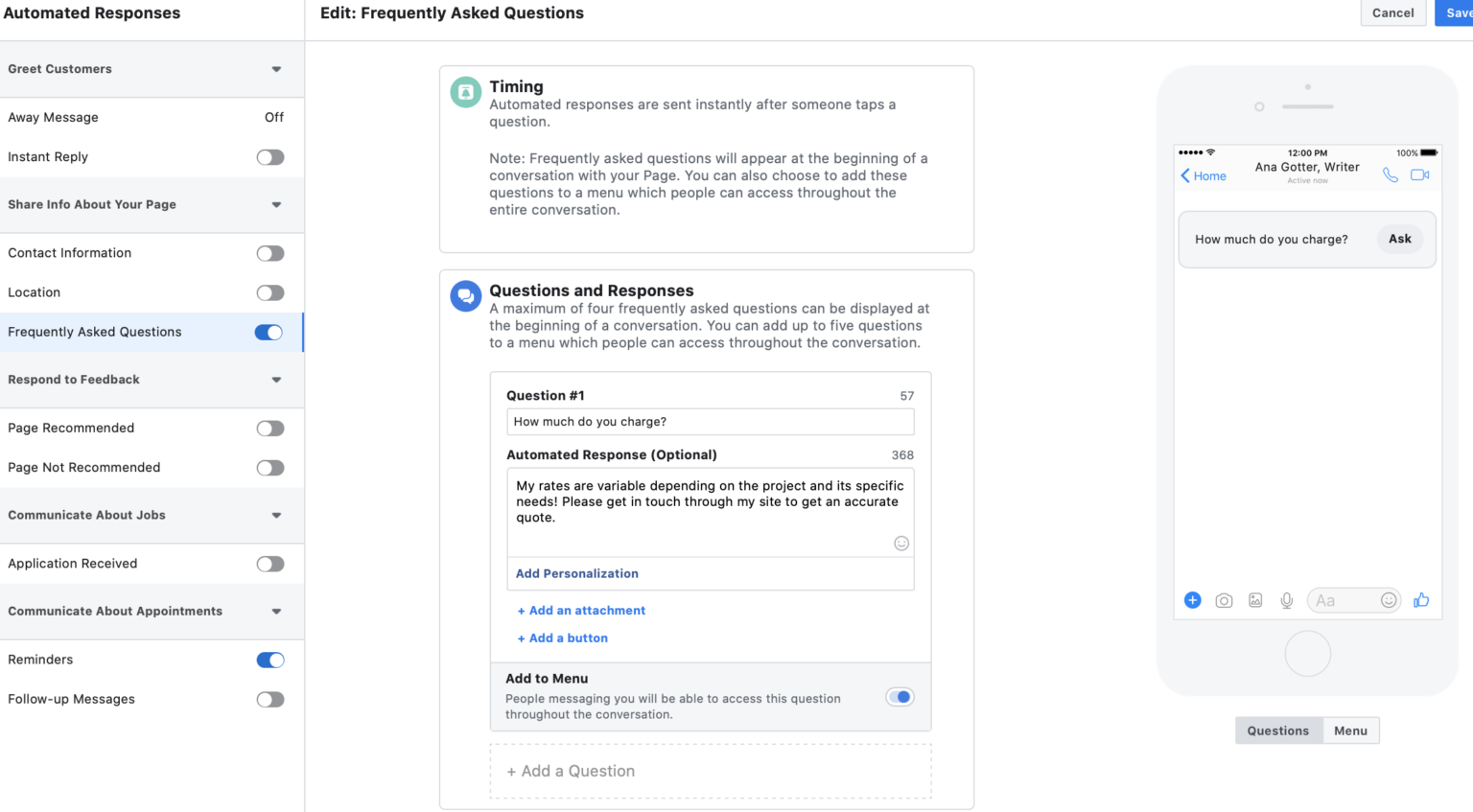The width and height of the screenshot is (1473, 812).
Task: Select Follow-up Messages label in sidebar
Action: point(72,699)
